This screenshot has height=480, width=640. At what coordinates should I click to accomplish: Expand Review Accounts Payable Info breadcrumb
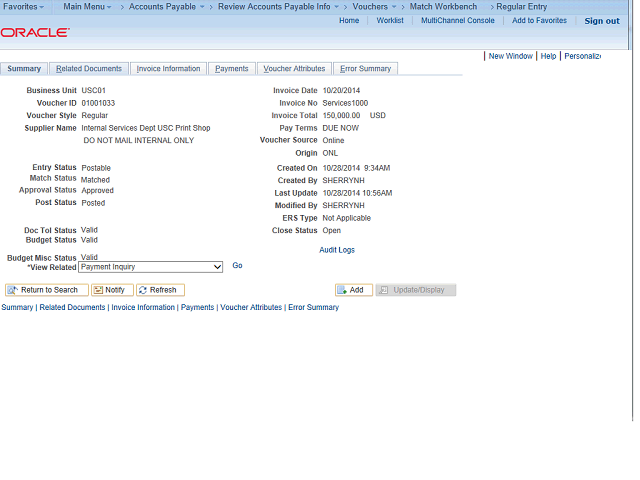(x=278, y=7)
